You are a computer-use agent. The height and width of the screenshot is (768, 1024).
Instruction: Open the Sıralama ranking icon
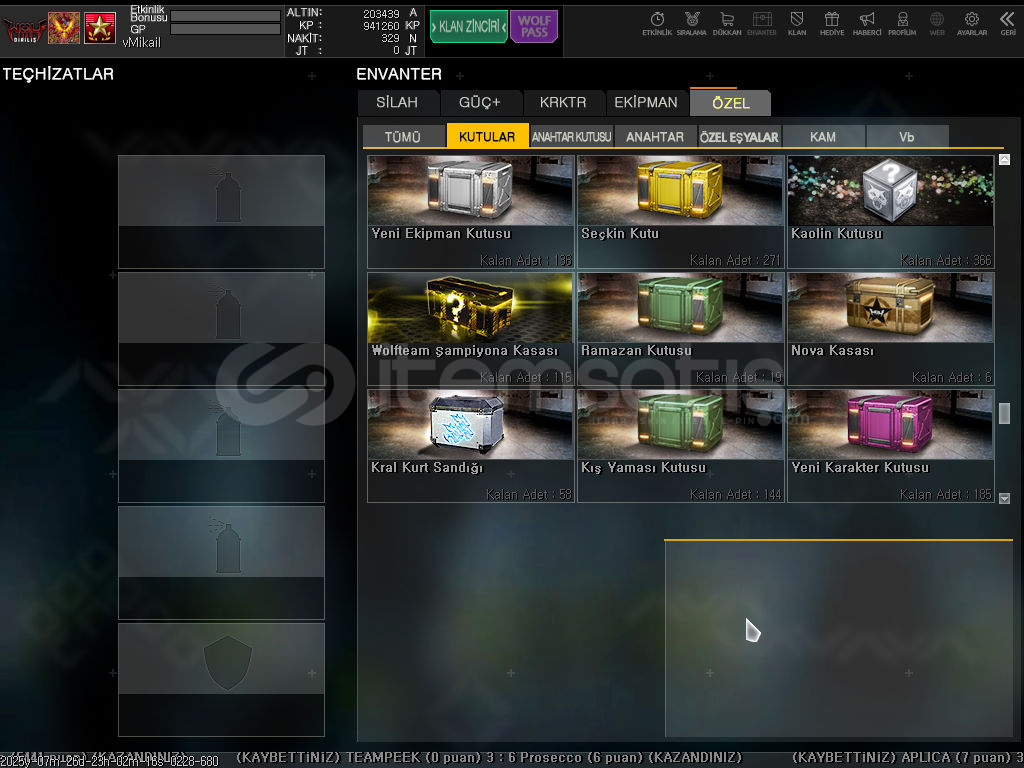(692, 24)
